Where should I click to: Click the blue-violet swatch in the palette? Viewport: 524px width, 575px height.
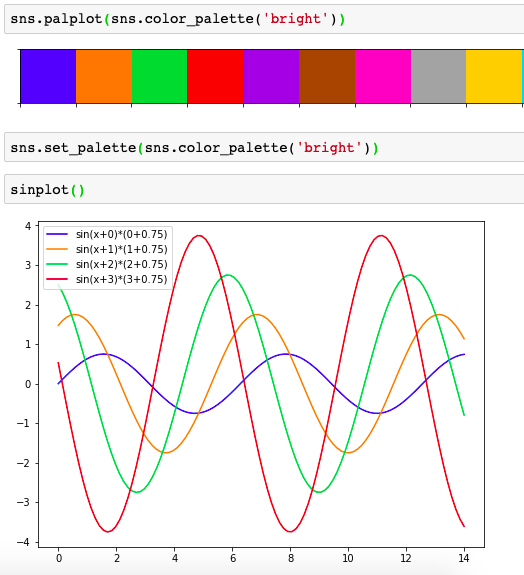click(48, 76)
